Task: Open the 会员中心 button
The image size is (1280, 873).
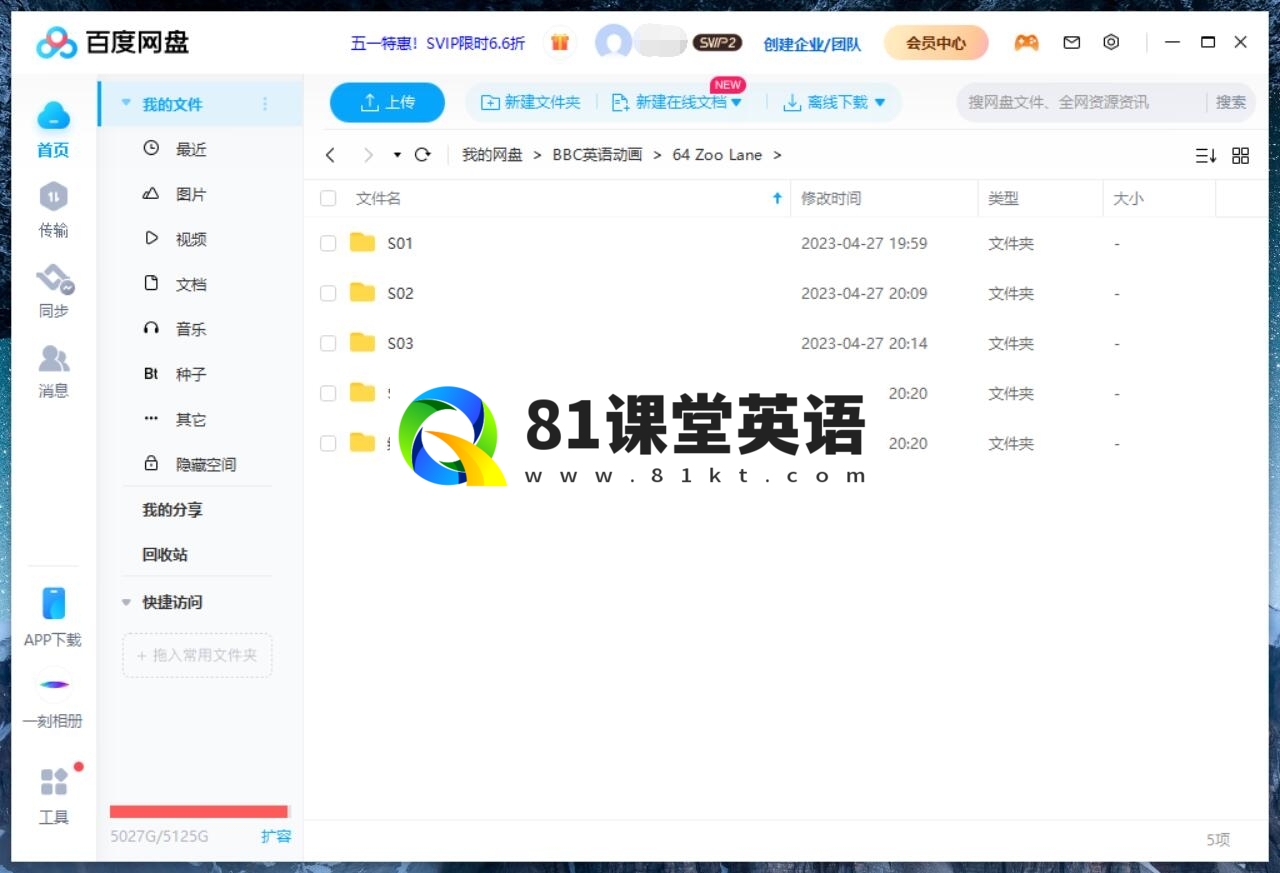Action: pyautogui.click(x=936, y=43)
